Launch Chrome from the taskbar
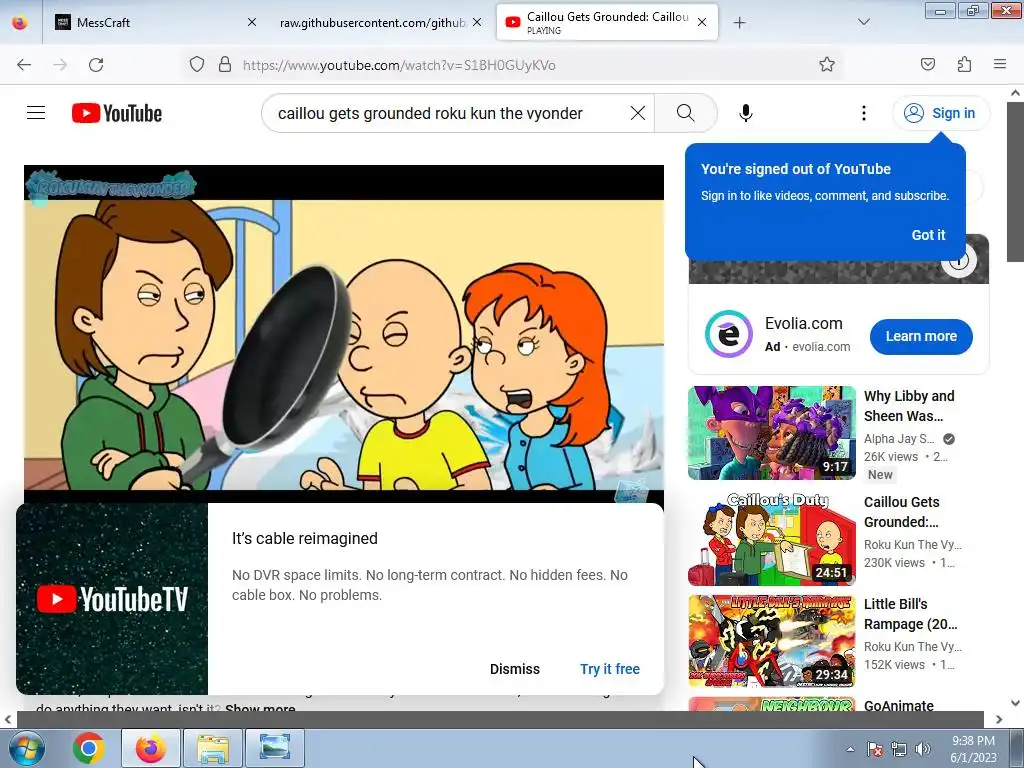This screenshot has width=1024, height=768. [x=89, y=748]
